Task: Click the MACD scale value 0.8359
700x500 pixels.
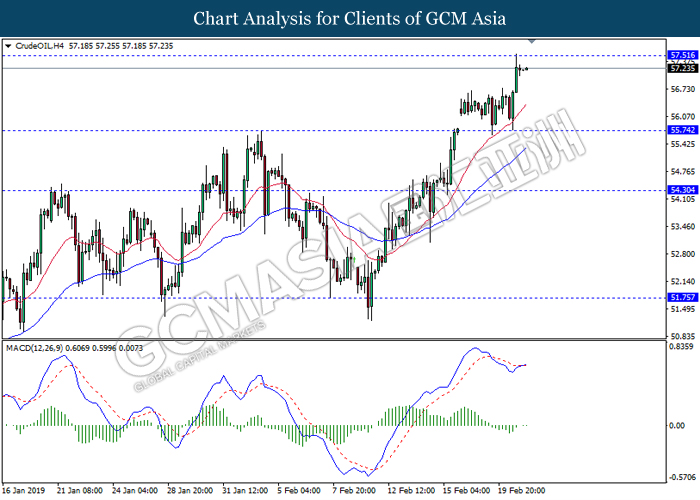Action: pyautogui.click(x=682, y=347)
